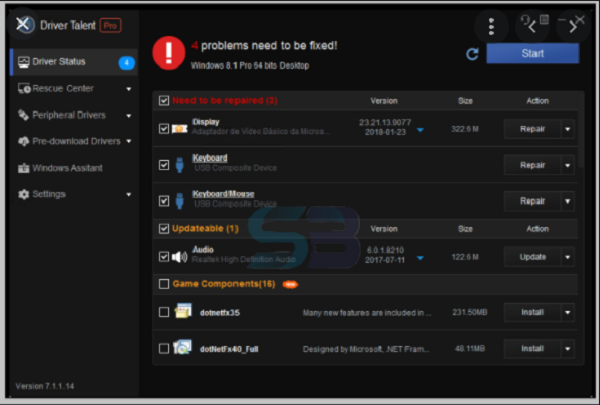Check the Game Components group checkbox

coord(164,284)
